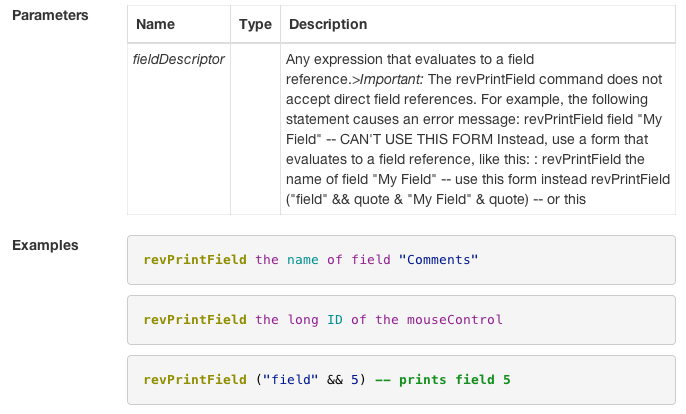The image size is (686, 414).
Task: Click the ID keyword in second example
Action: click(x=335, y=320)
